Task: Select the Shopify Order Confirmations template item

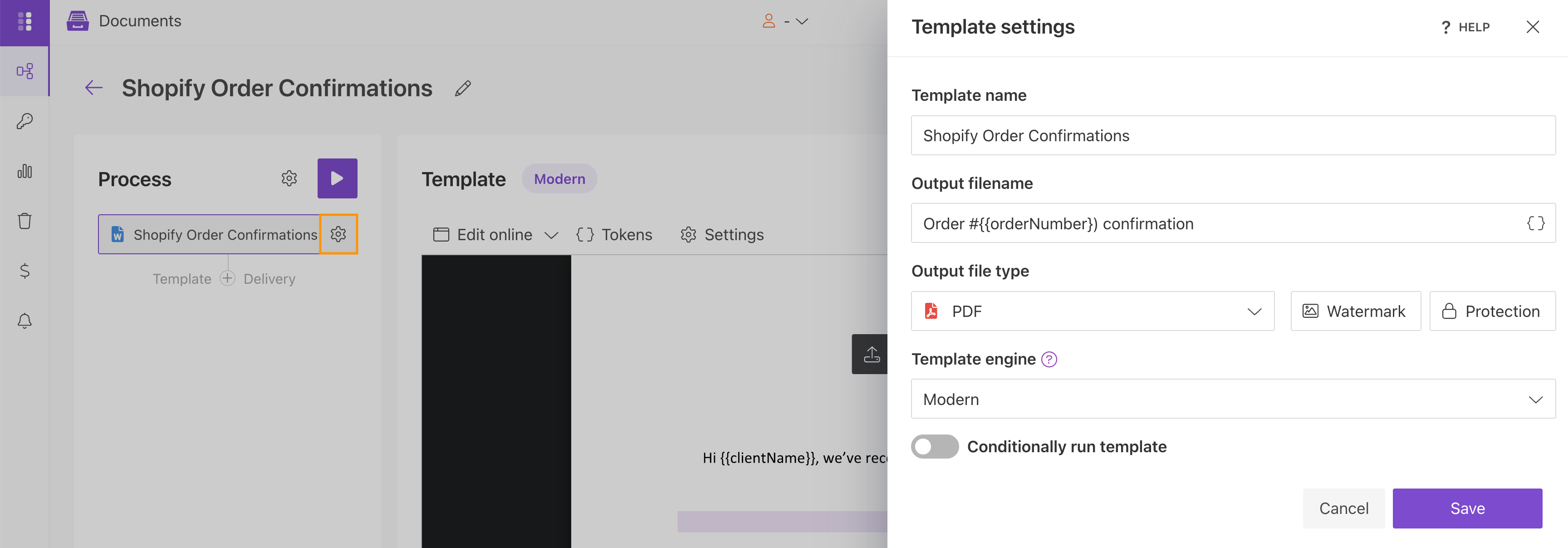Action: click(209, 234)
